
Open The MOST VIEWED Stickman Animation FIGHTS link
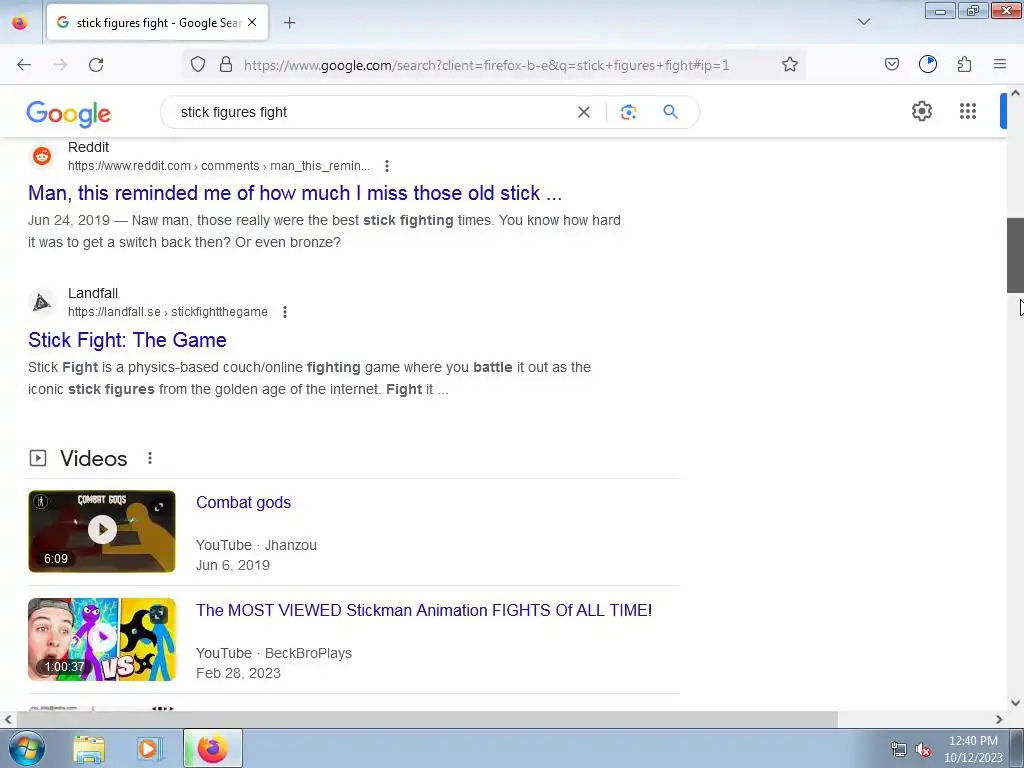(x=424, y=610)
